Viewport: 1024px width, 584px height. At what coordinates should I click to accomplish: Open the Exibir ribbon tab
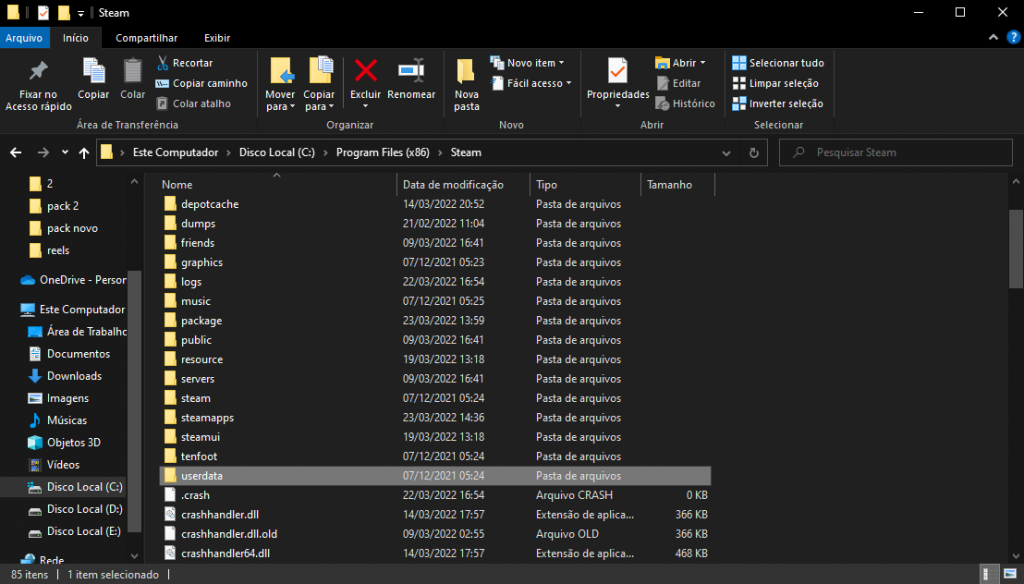click(x=217, y=38)
